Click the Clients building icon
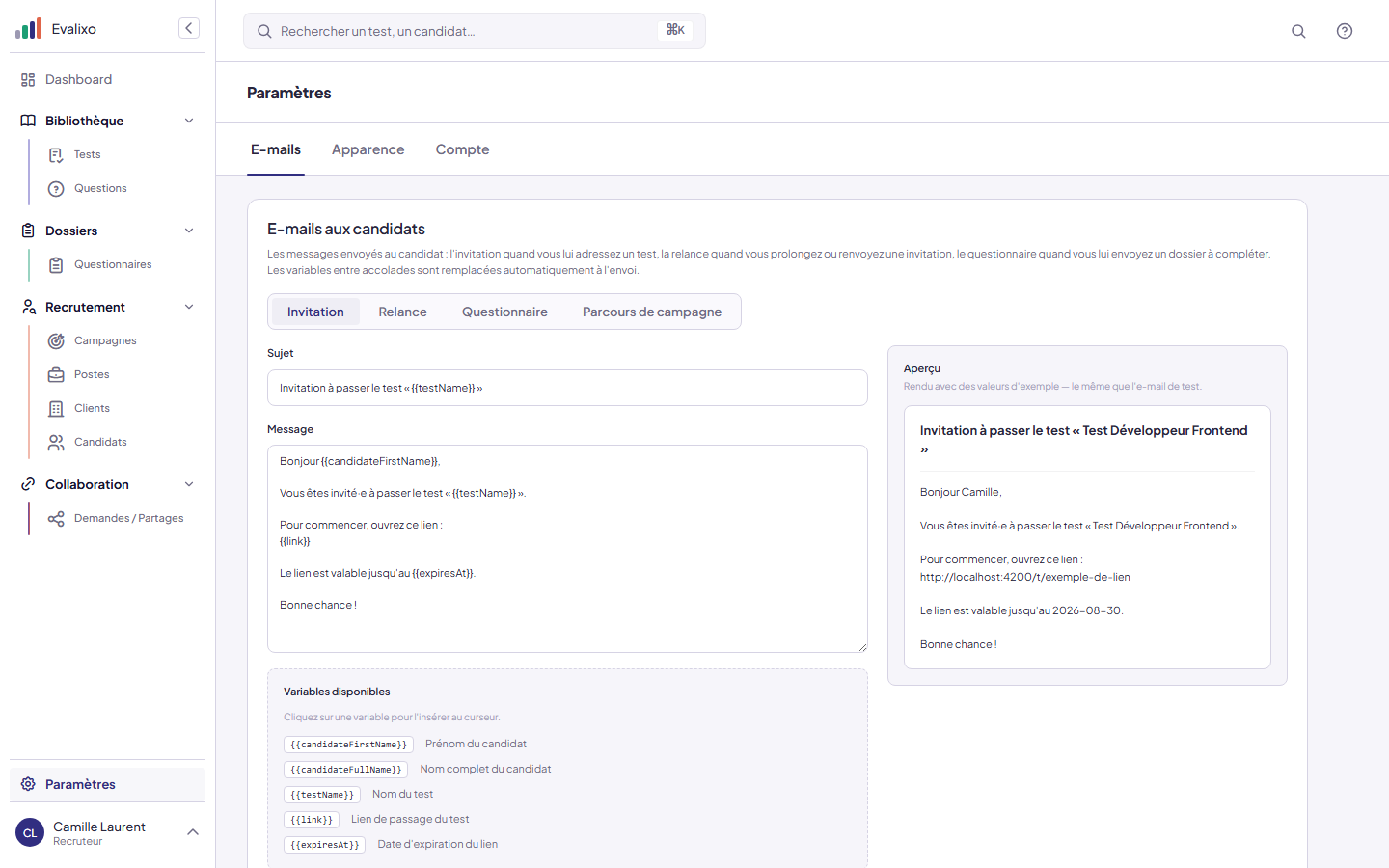This screenshot has height=868, width=1389. tap(56, 409)
